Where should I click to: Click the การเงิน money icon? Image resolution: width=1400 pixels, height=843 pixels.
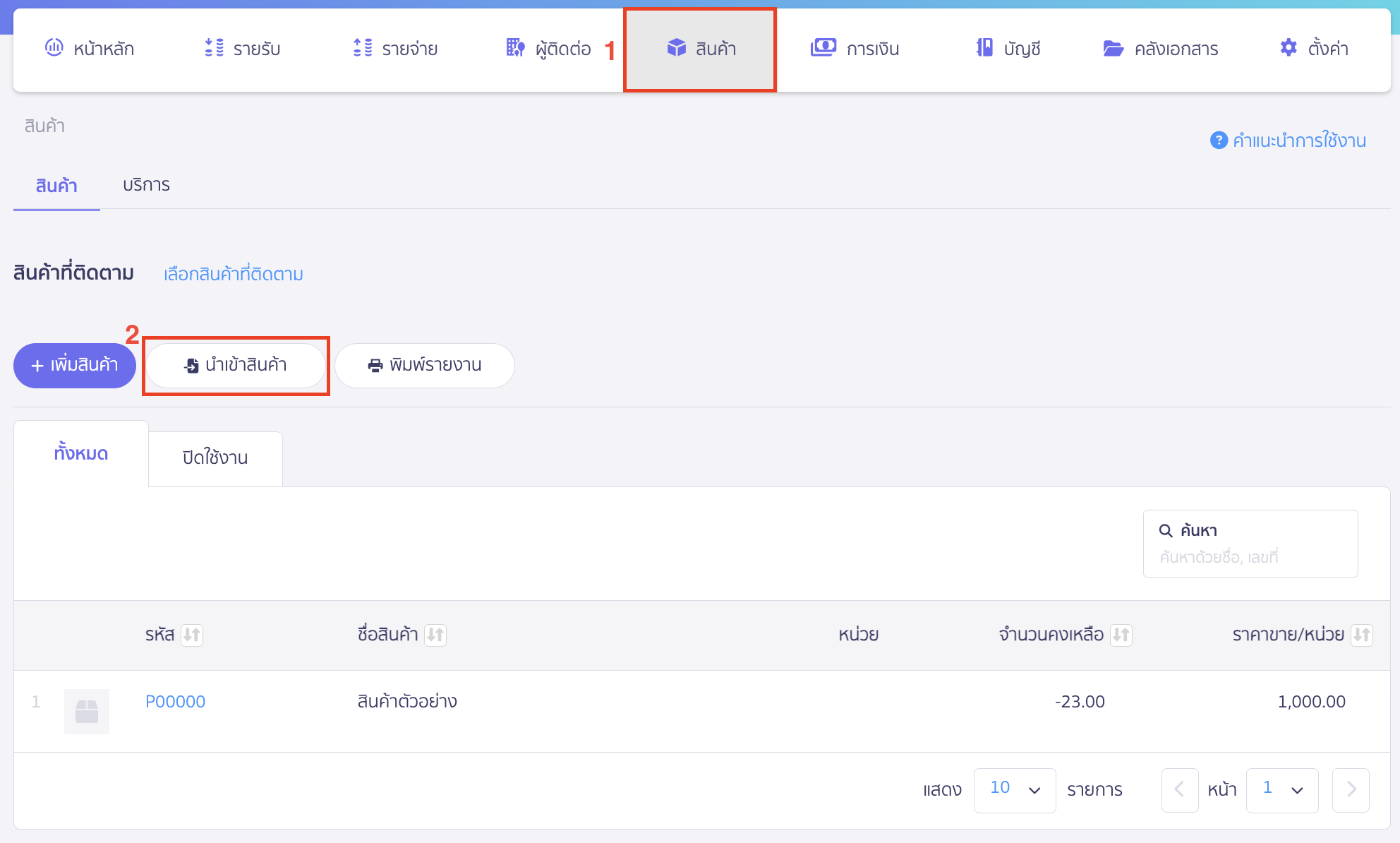(823, 47)
